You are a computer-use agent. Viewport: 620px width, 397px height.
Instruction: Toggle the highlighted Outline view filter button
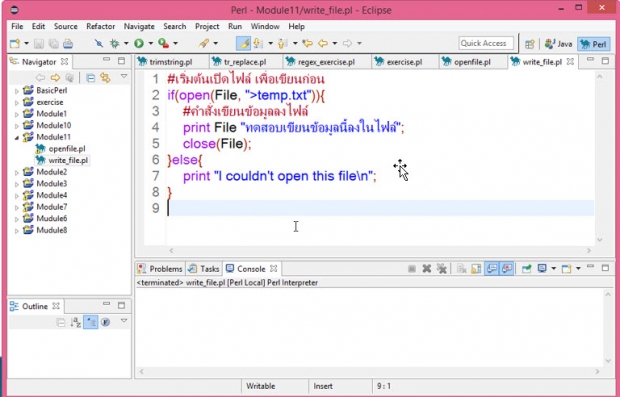(91, 322)
